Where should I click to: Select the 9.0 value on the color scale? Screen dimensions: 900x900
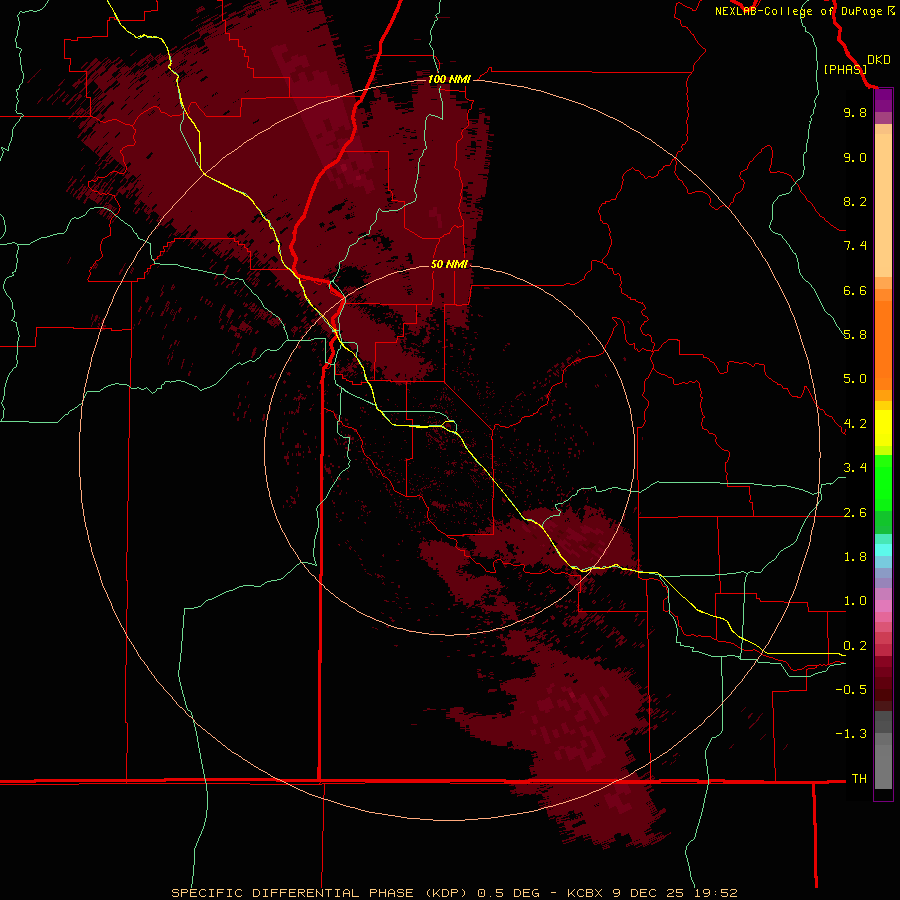click(x=855, y=157)
